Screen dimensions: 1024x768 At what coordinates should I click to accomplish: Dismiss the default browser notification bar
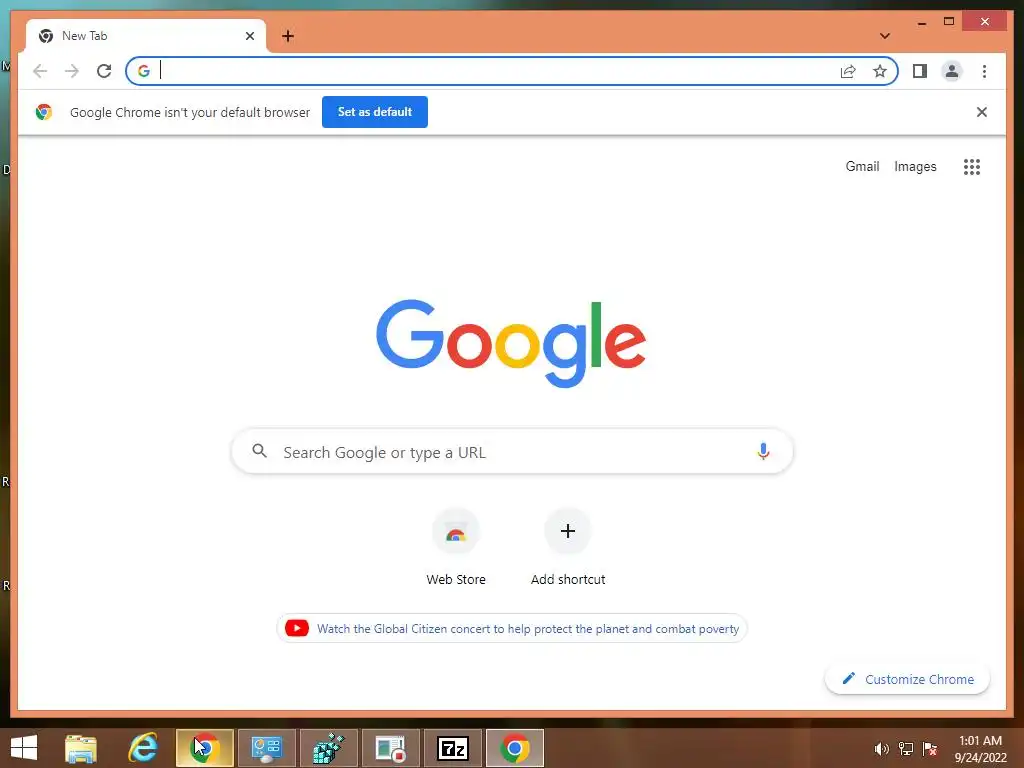coord(982,112)
